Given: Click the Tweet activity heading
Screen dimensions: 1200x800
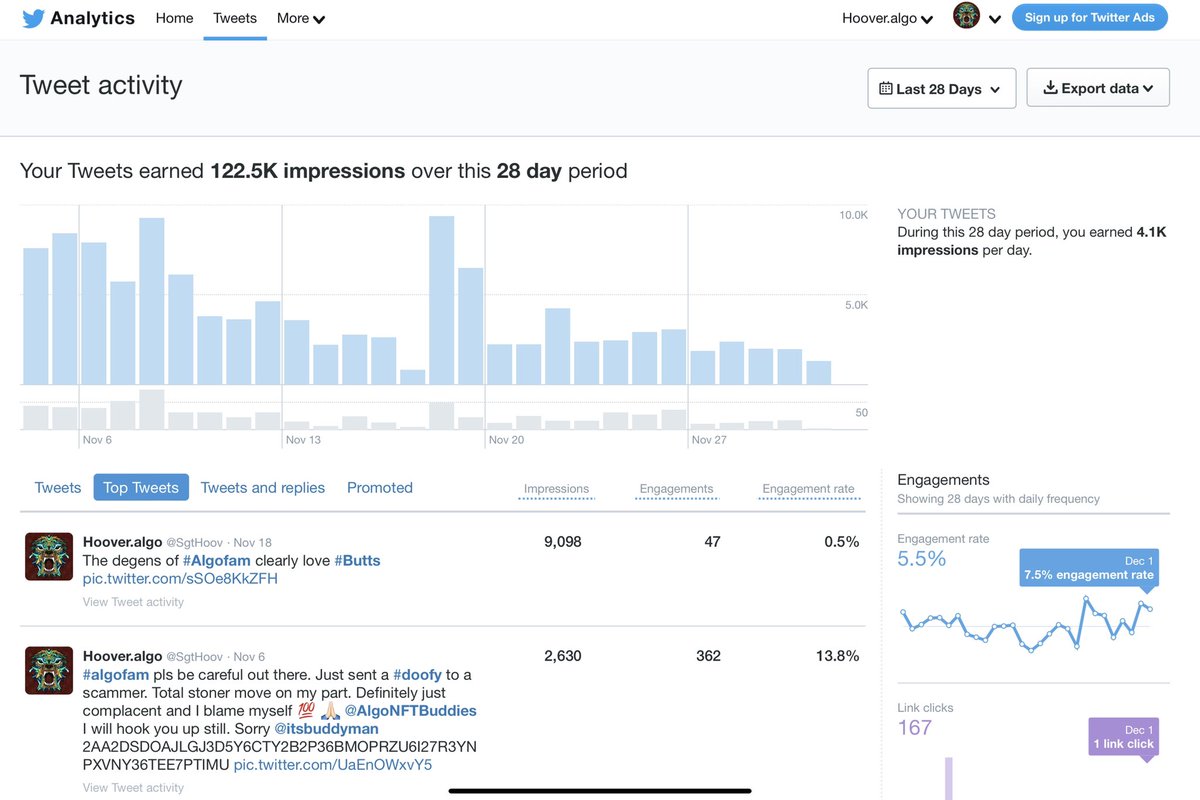Looking at the screenshot, I should (101, 85).
